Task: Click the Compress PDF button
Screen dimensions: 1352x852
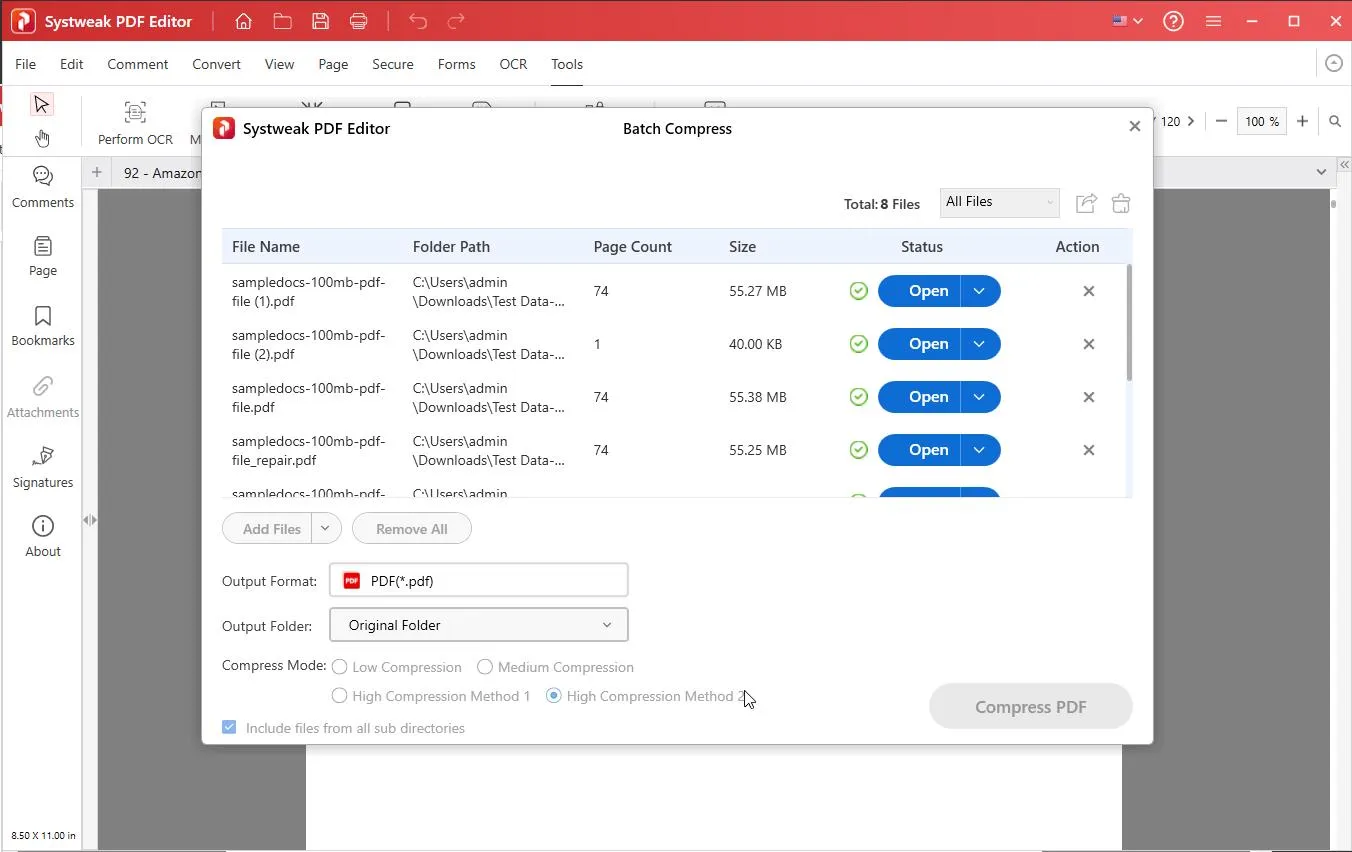Action: tap(1030, 707)
